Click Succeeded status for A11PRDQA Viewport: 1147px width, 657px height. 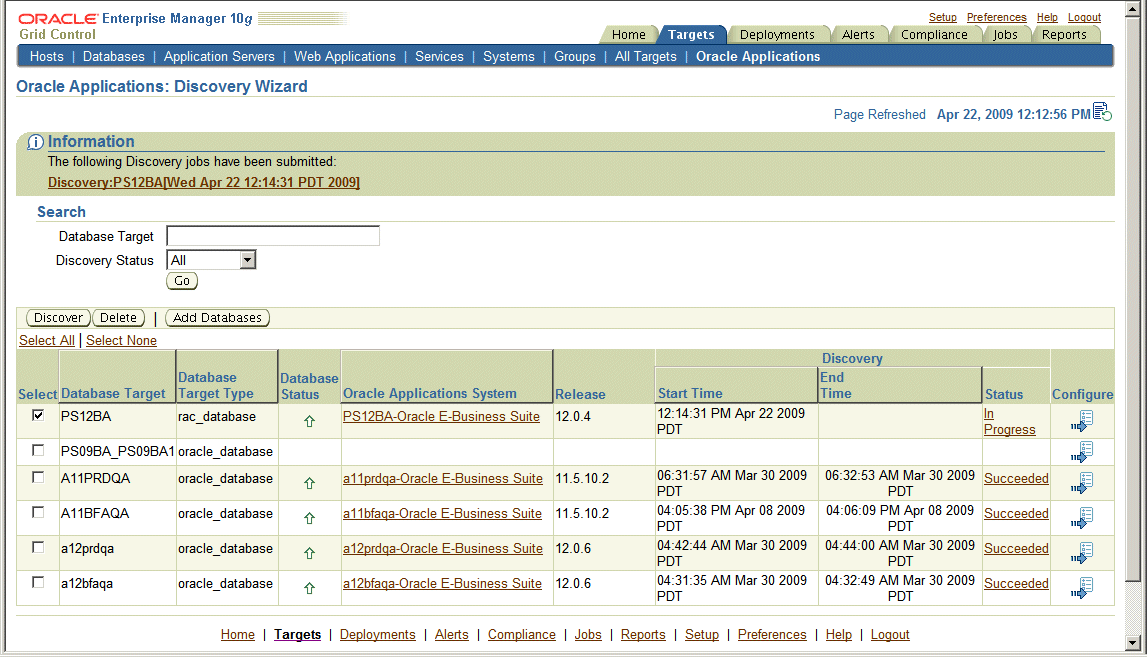(x=1016, y=478)
